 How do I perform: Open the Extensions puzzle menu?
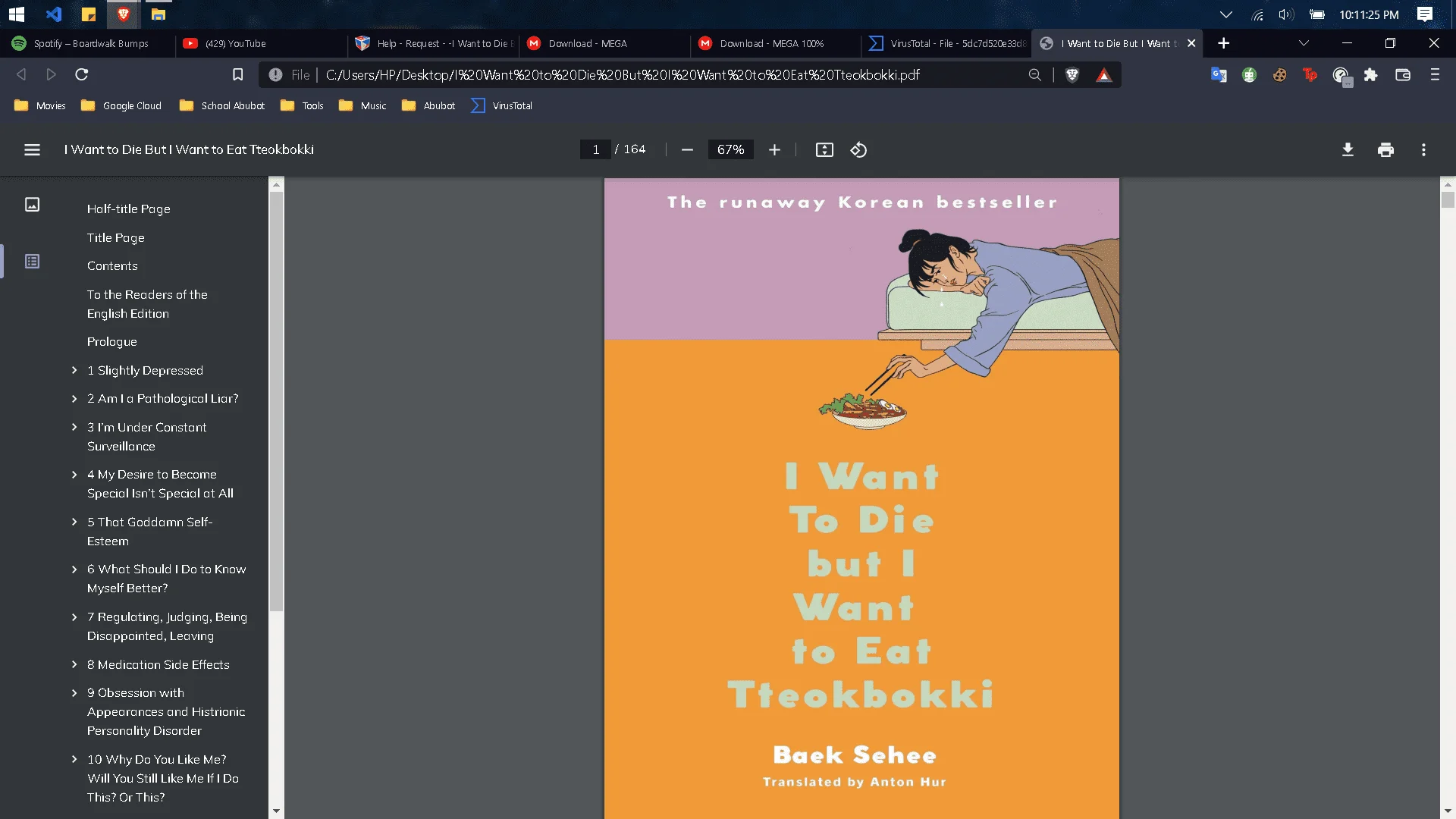(x=1370, y=74)
